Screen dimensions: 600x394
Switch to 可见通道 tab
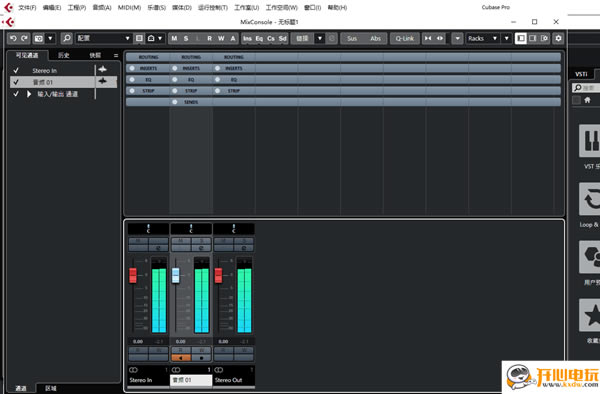point(27,55)
